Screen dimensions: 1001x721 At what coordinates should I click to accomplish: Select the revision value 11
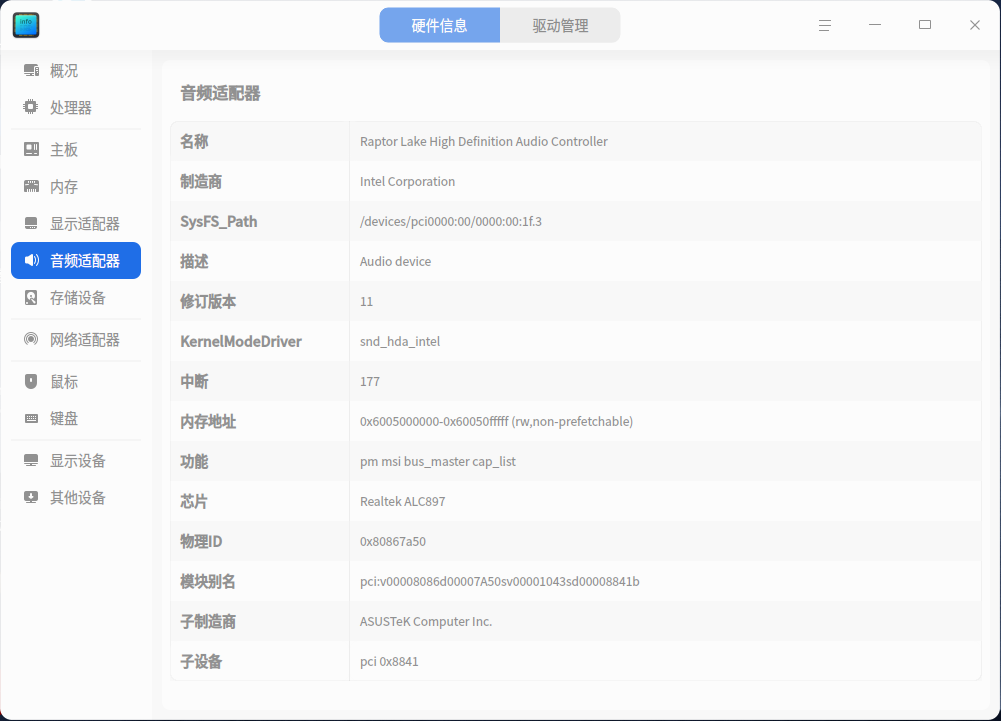pos(366,301)
